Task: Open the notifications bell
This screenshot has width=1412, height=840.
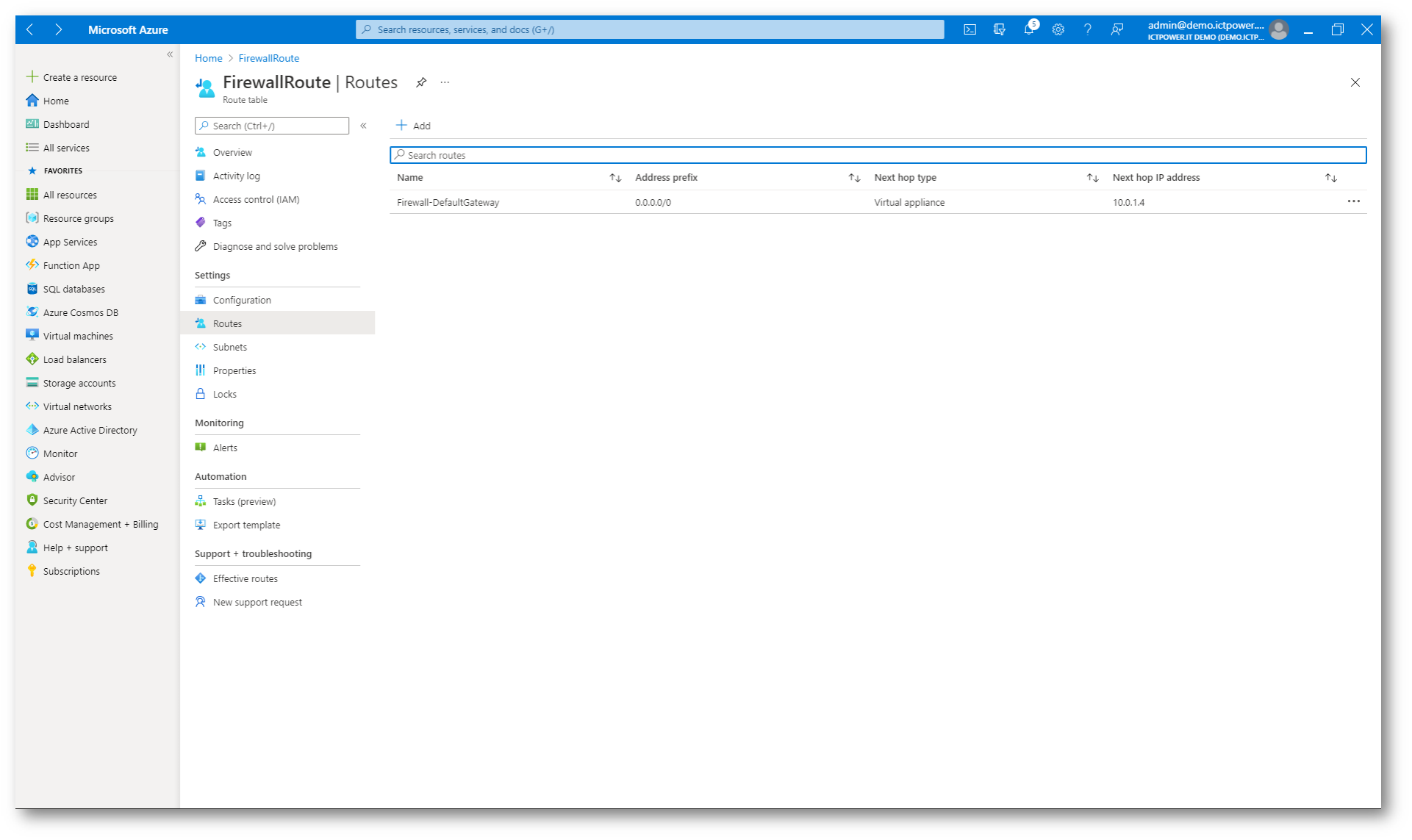Action: (x=1029, y=29)
